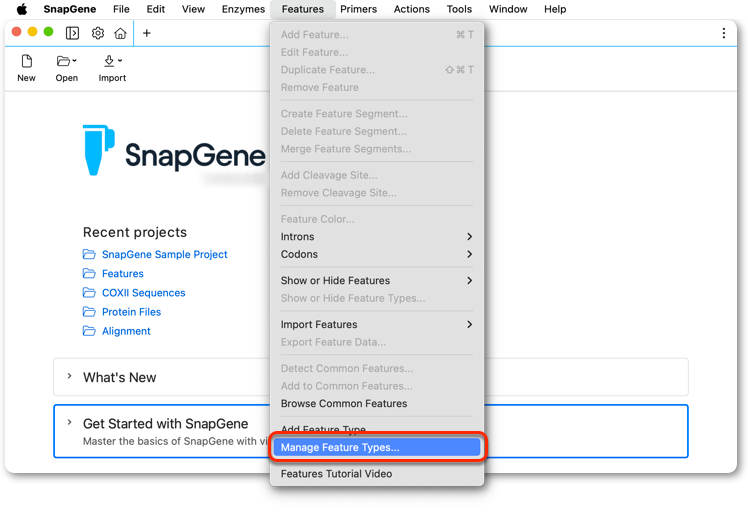Expand the Codons submenu

(377, 254)
